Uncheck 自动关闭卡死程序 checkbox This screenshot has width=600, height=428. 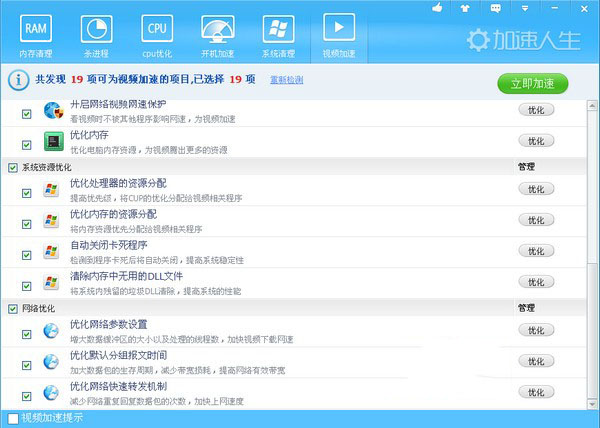tap(26, 255)
